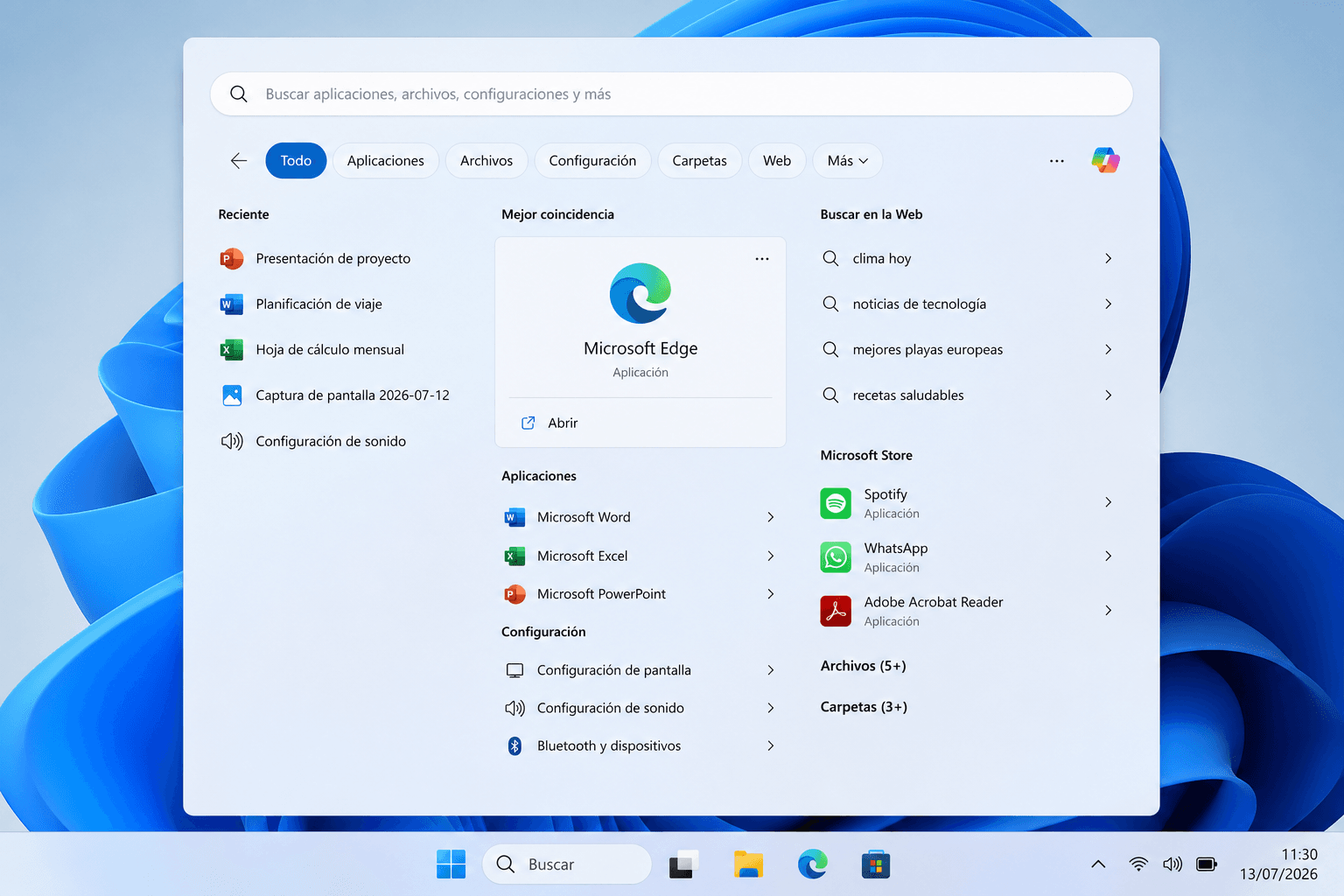Expand the Spotify result chevron

point(1108,502)
